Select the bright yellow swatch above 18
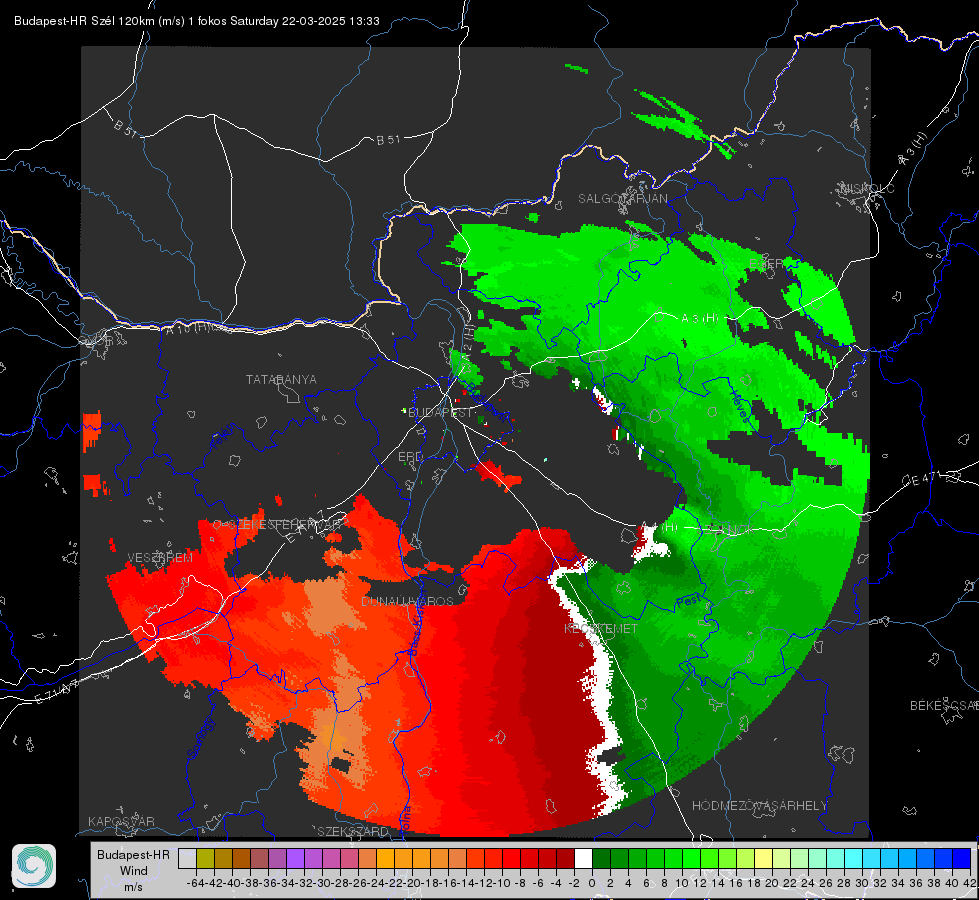Image resolution: width=979 pixels, height=900 pixels. coord(764,859)
